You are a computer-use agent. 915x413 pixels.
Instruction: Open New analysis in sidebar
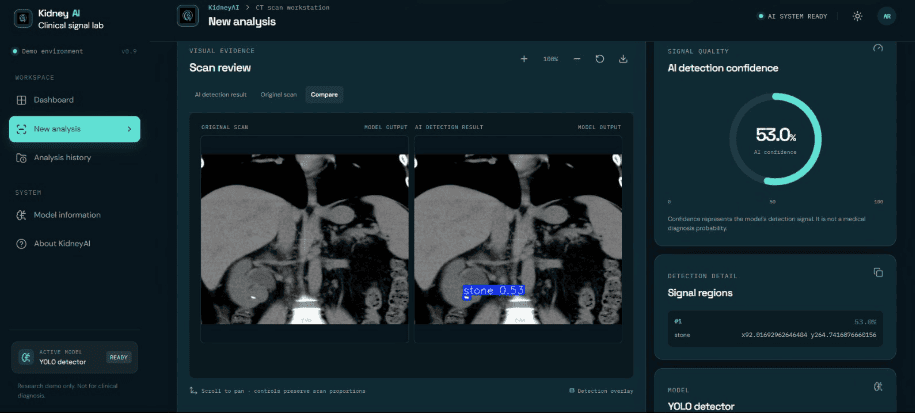click(x=75, y=129)
